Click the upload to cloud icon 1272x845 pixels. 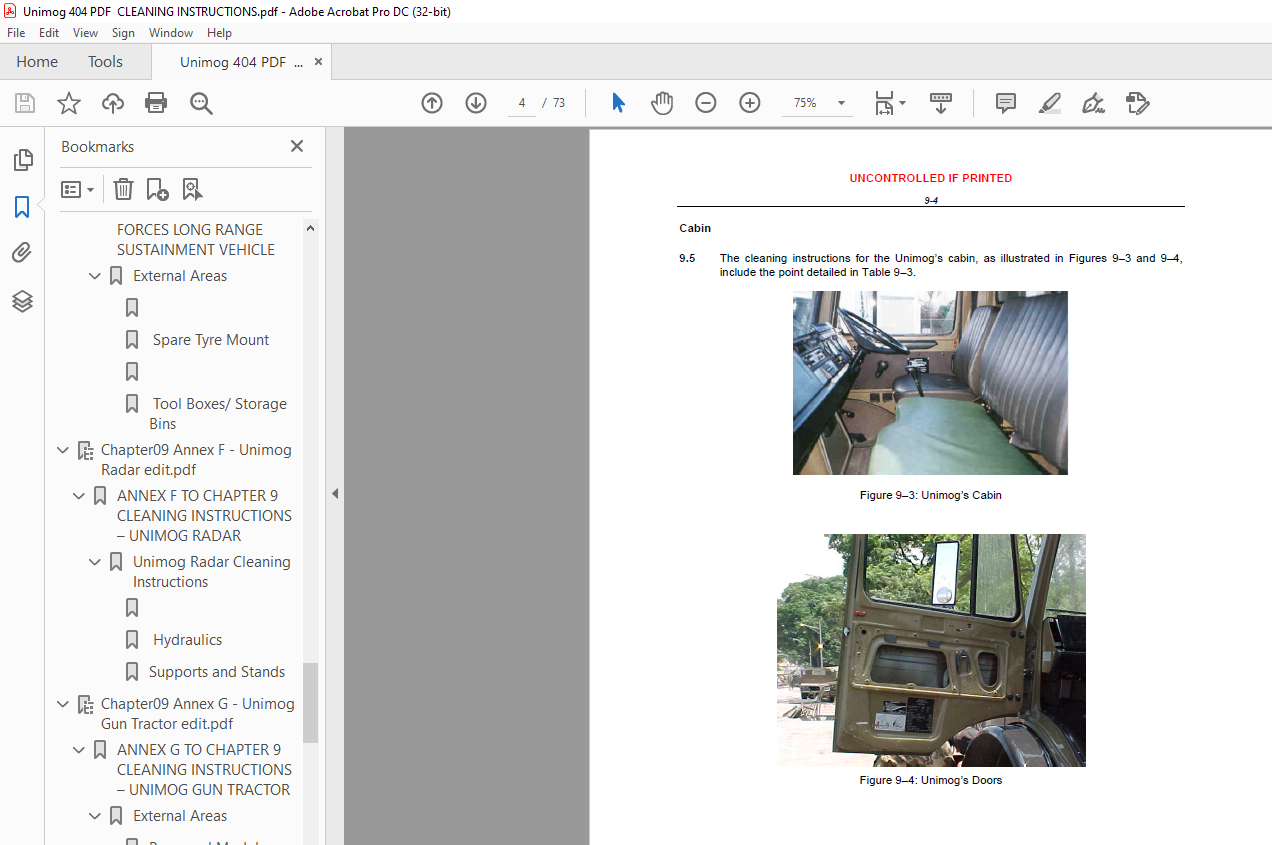(x=113, y=103)
